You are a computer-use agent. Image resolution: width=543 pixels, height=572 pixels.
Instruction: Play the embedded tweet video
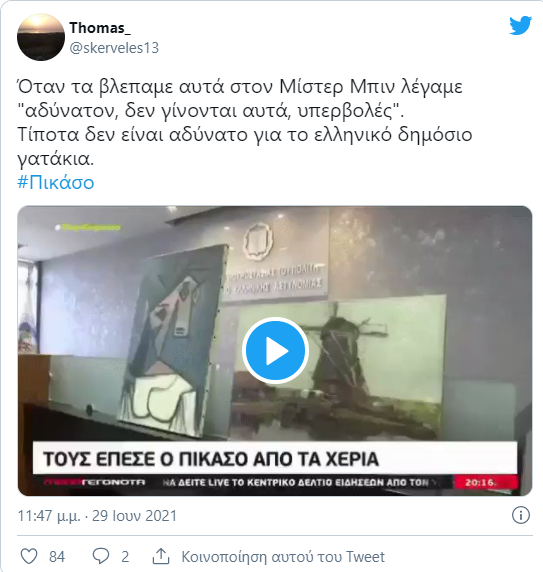coord(275,351)
